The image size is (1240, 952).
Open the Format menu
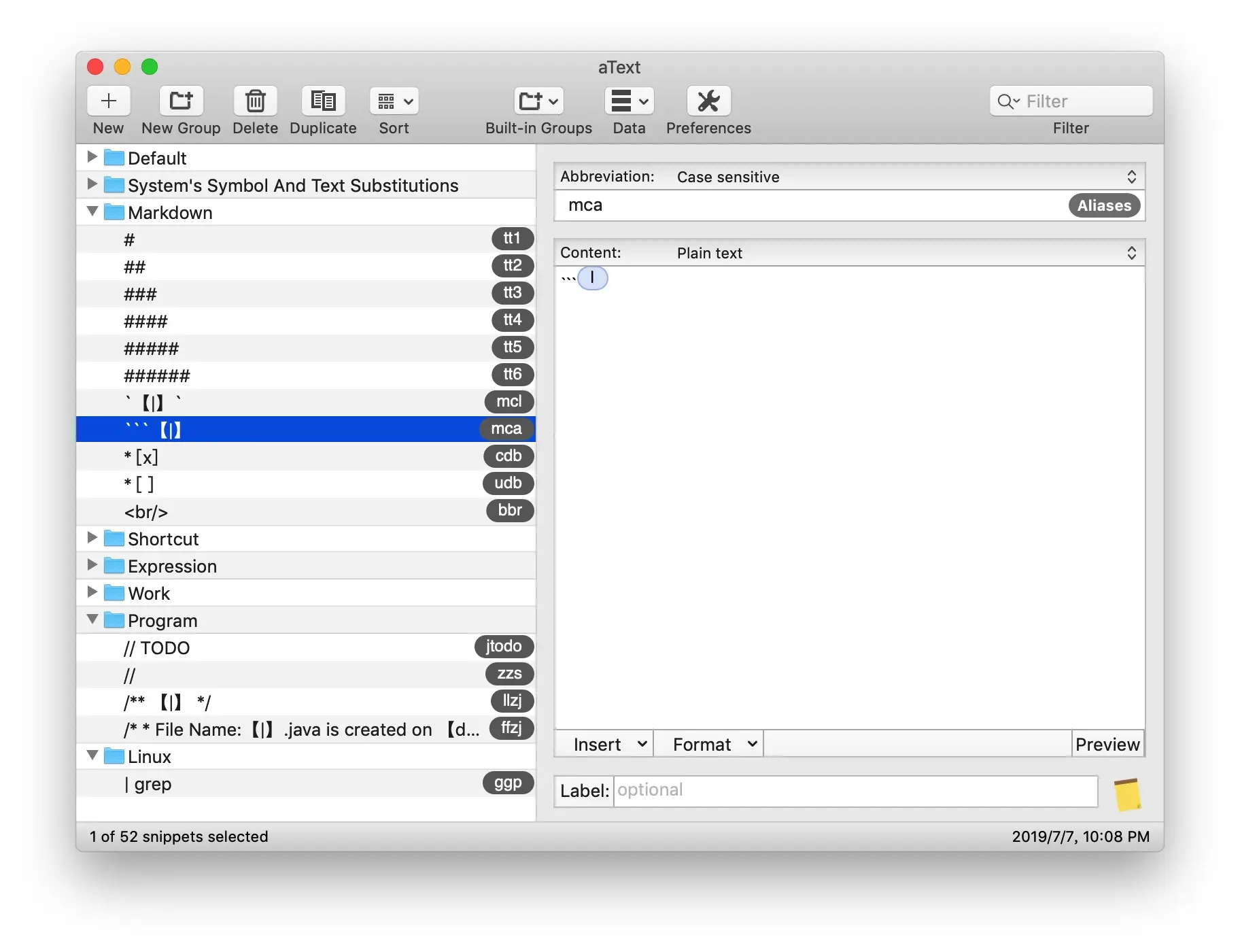(709, 744)
